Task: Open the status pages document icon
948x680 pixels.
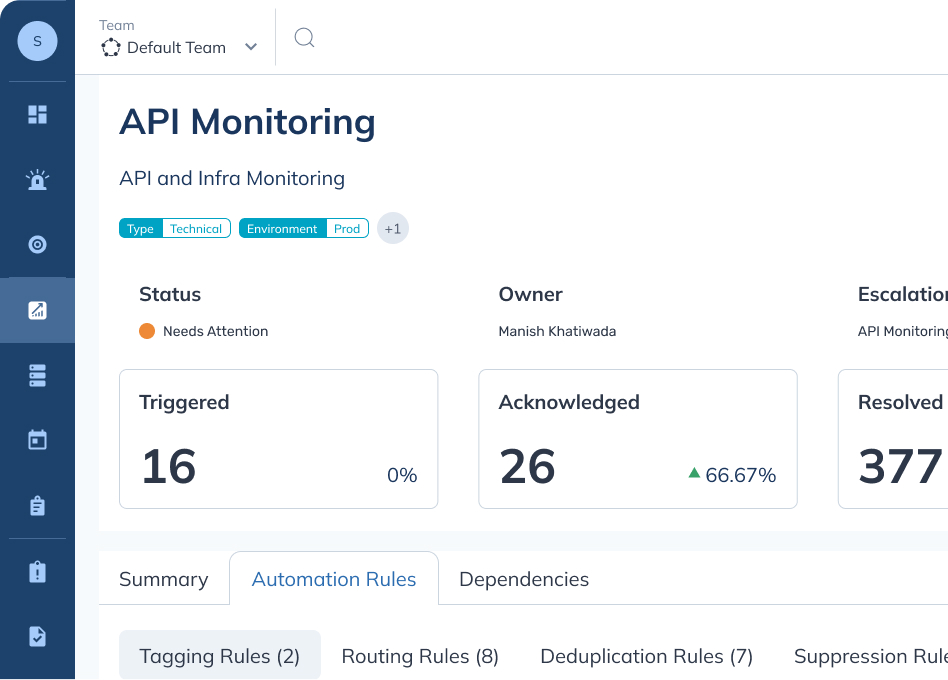Action: [x=37, y=636]
